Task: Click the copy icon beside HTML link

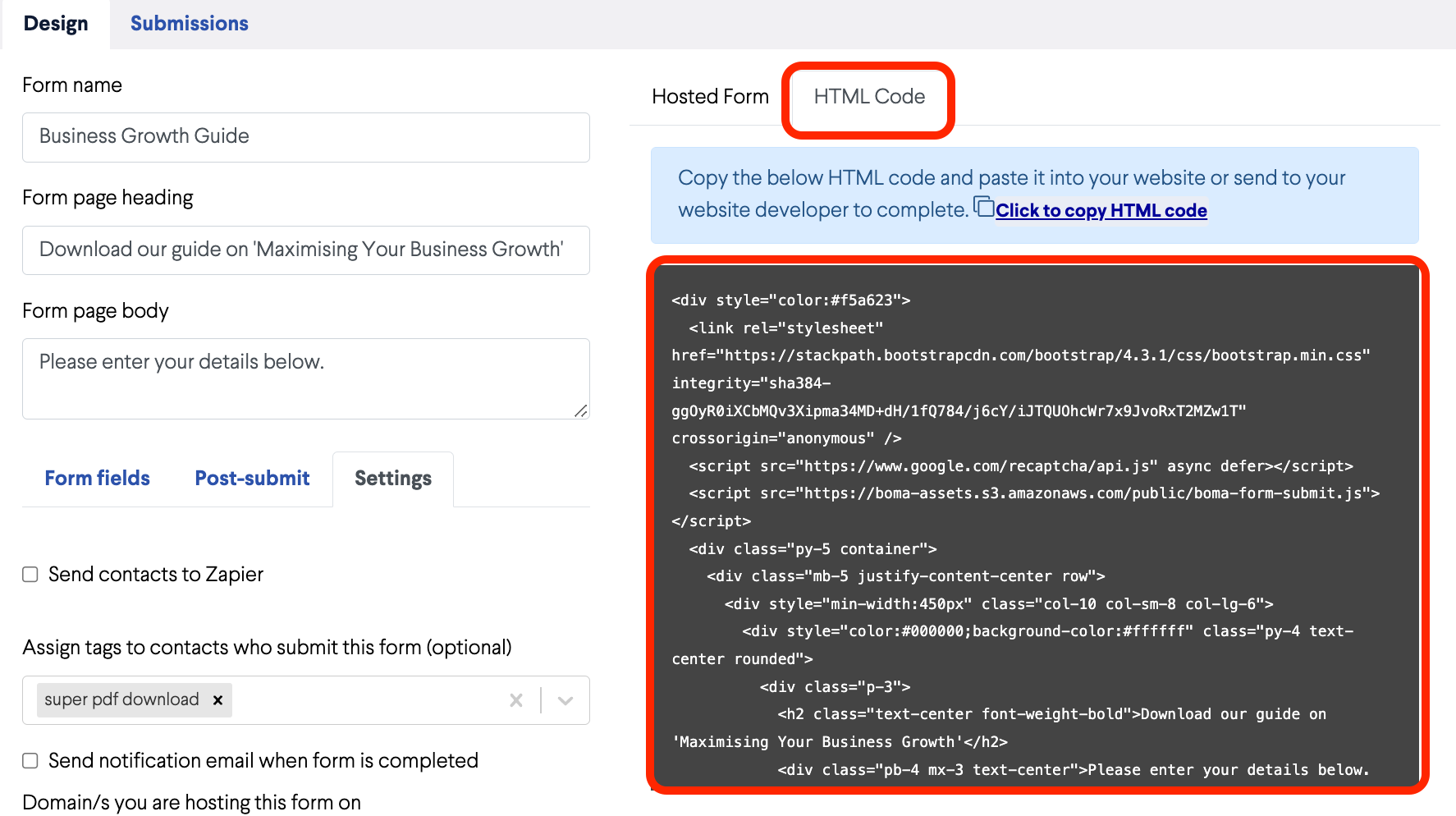Action: point(983,207)
